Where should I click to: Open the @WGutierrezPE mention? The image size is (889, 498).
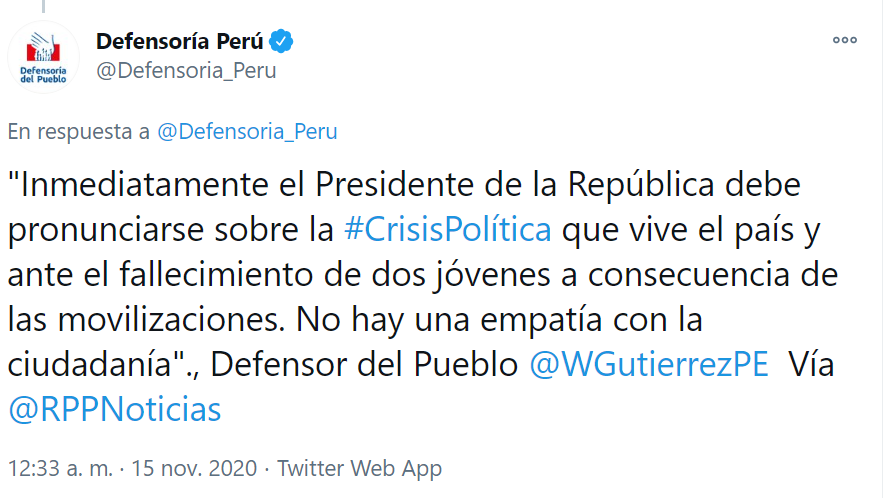coord(649,364)
